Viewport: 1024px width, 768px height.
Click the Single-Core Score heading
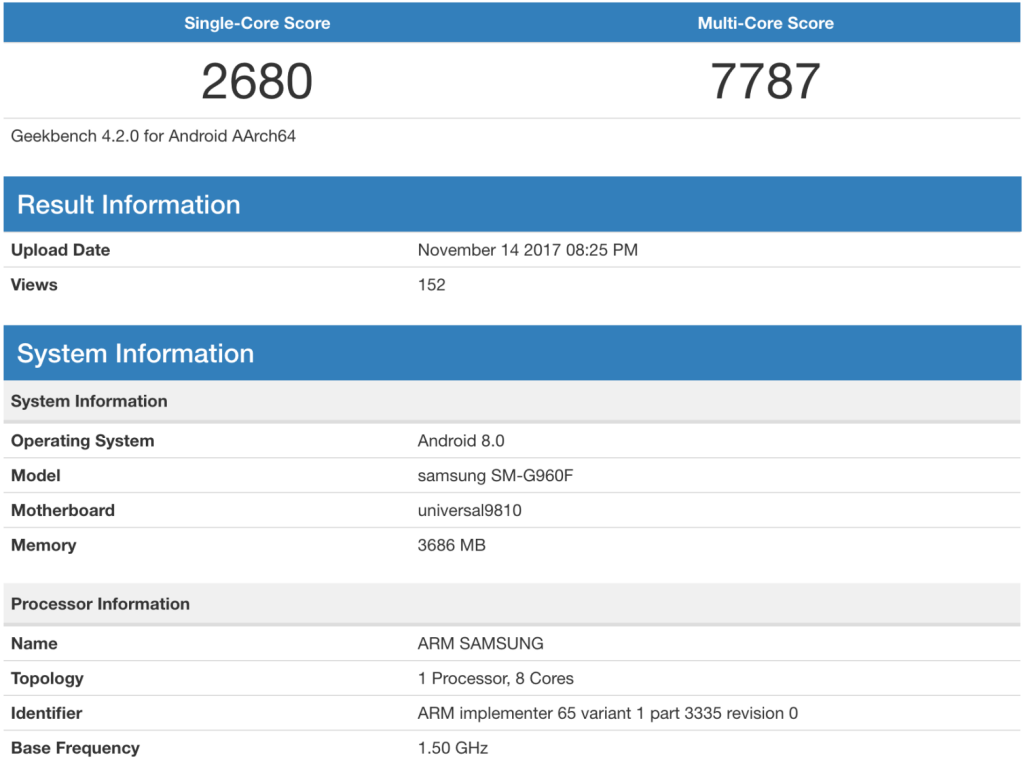[x=257, y=23]
